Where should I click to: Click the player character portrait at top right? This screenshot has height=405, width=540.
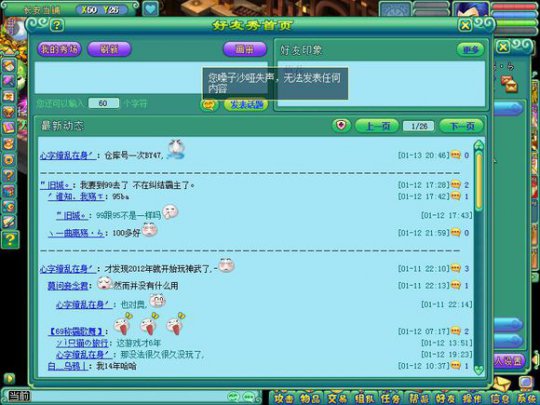471,9
